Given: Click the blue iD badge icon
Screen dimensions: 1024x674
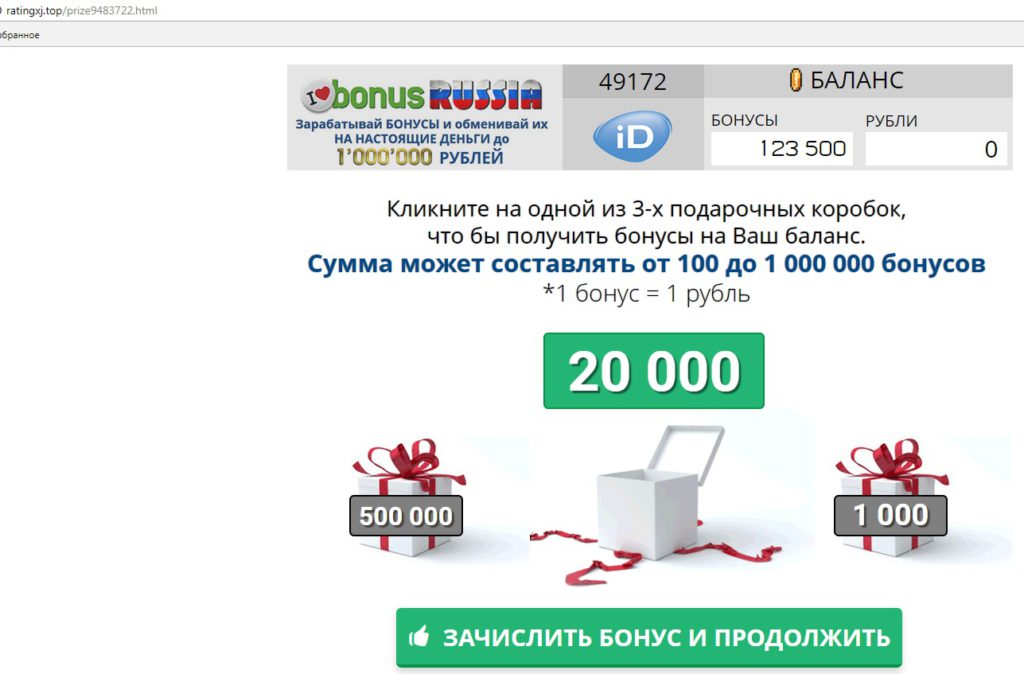Looking at the screenshot, I should pyautogui.click(x=632, y=136).
